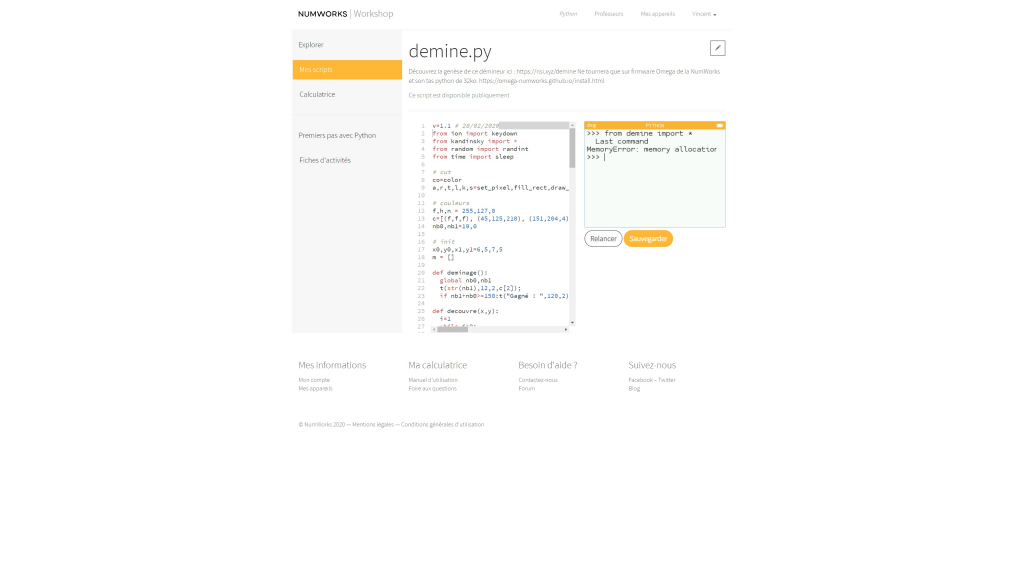Select Mes scripts in the sidebar
Viewport: 1024px width, 576px height.
[347, 69]
